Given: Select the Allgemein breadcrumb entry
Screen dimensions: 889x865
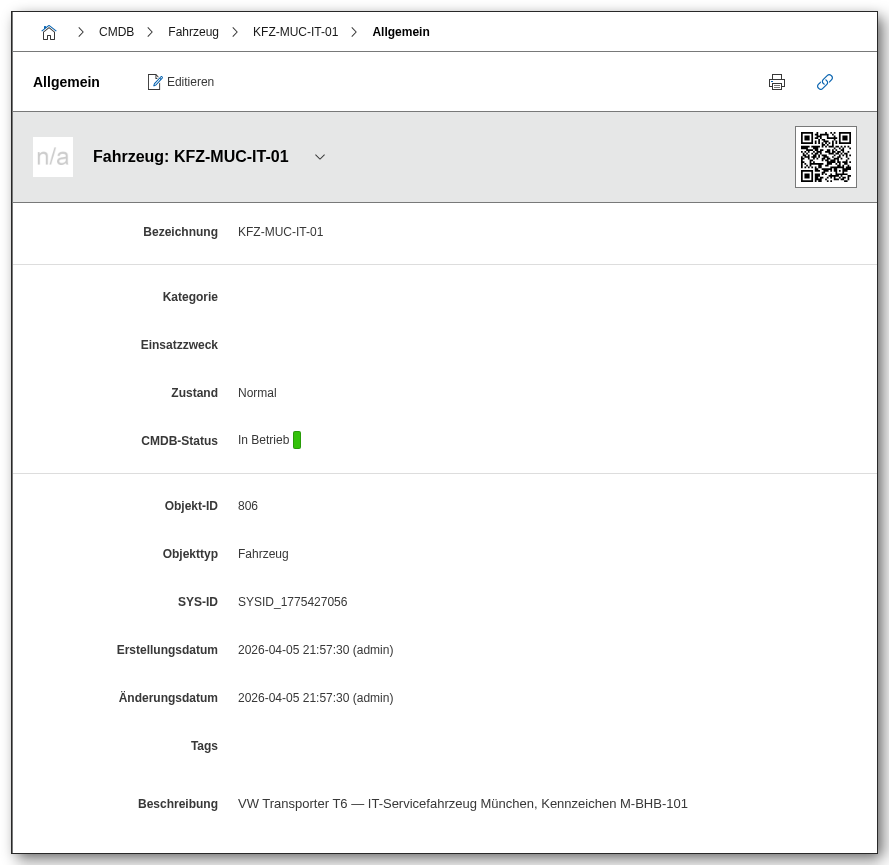Looking at the screenshot, I should 401,32.
